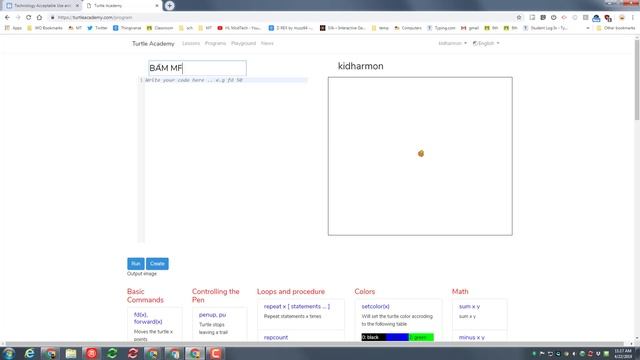Click the page vertical scrollbar
Screen dimensions: 640x360
[x=637, y=79]
